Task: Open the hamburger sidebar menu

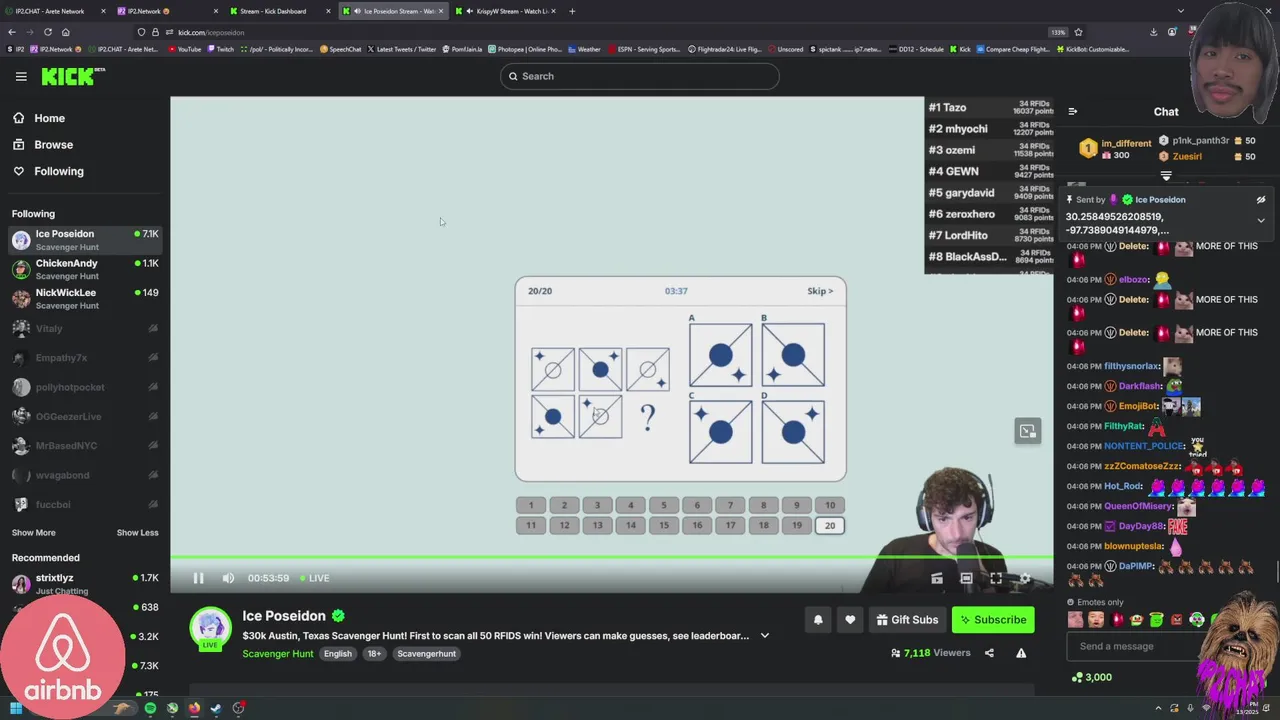Action: 21,76
